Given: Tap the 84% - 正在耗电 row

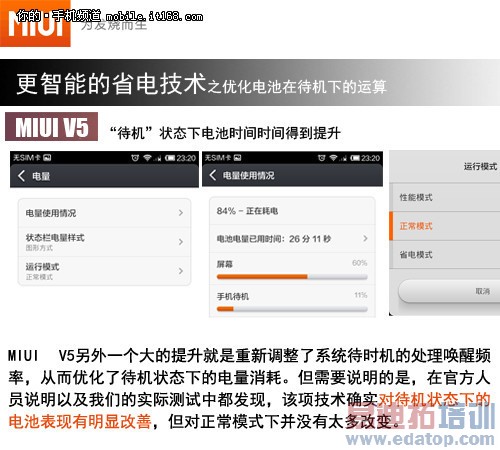Looking at the screenshot, I should (x=292, y=211).
